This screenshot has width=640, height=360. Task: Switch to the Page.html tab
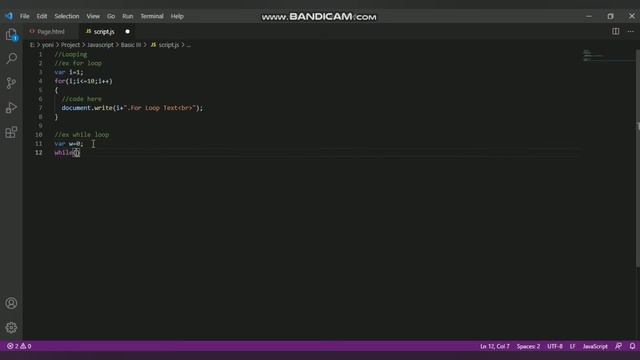point(50,31)
